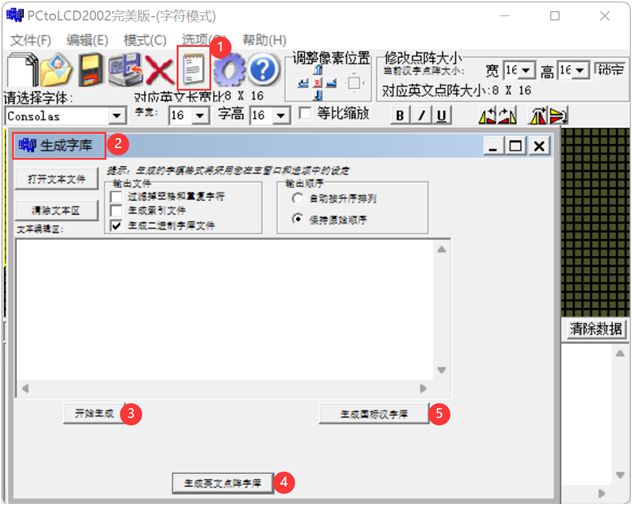Shift pixels left with the left arrow

[x=303, y=83]
